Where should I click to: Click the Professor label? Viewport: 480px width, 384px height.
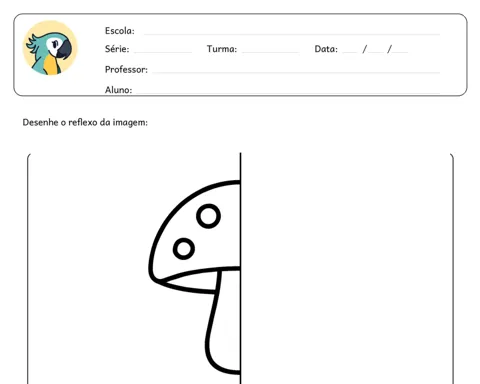[x=126, y=69]
